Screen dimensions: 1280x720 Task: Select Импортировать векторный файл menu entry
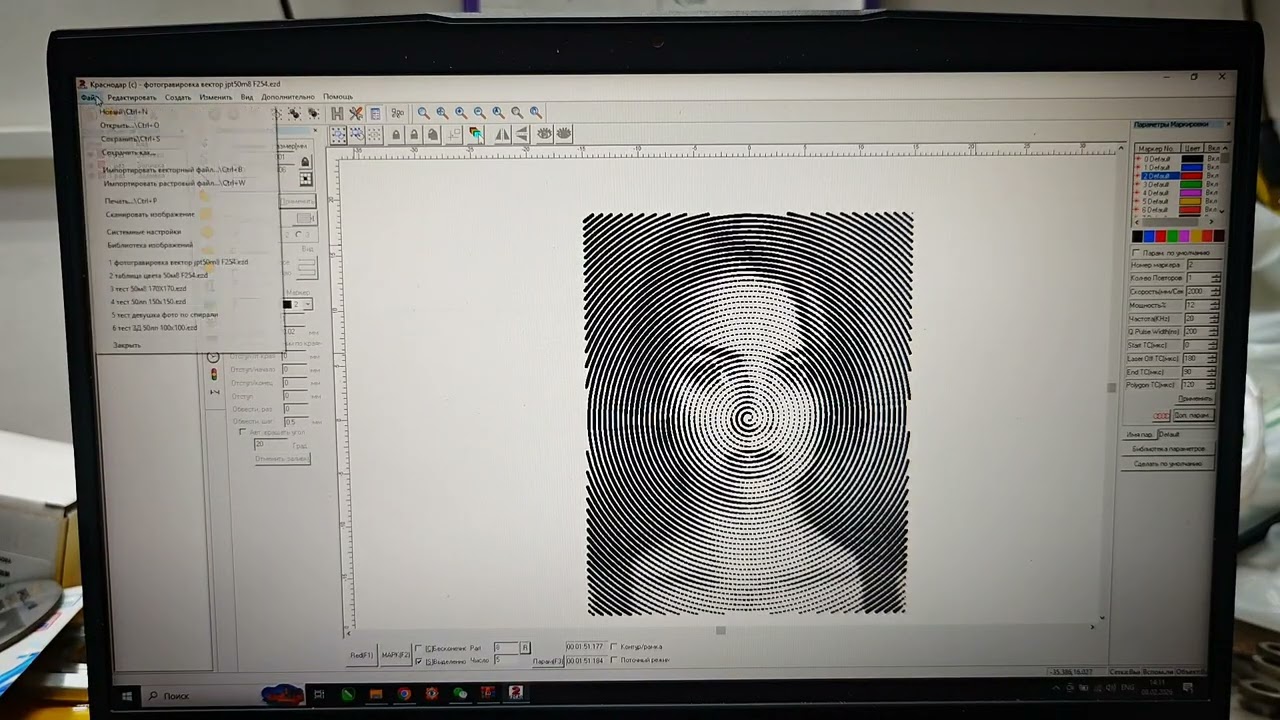point(173,170)
